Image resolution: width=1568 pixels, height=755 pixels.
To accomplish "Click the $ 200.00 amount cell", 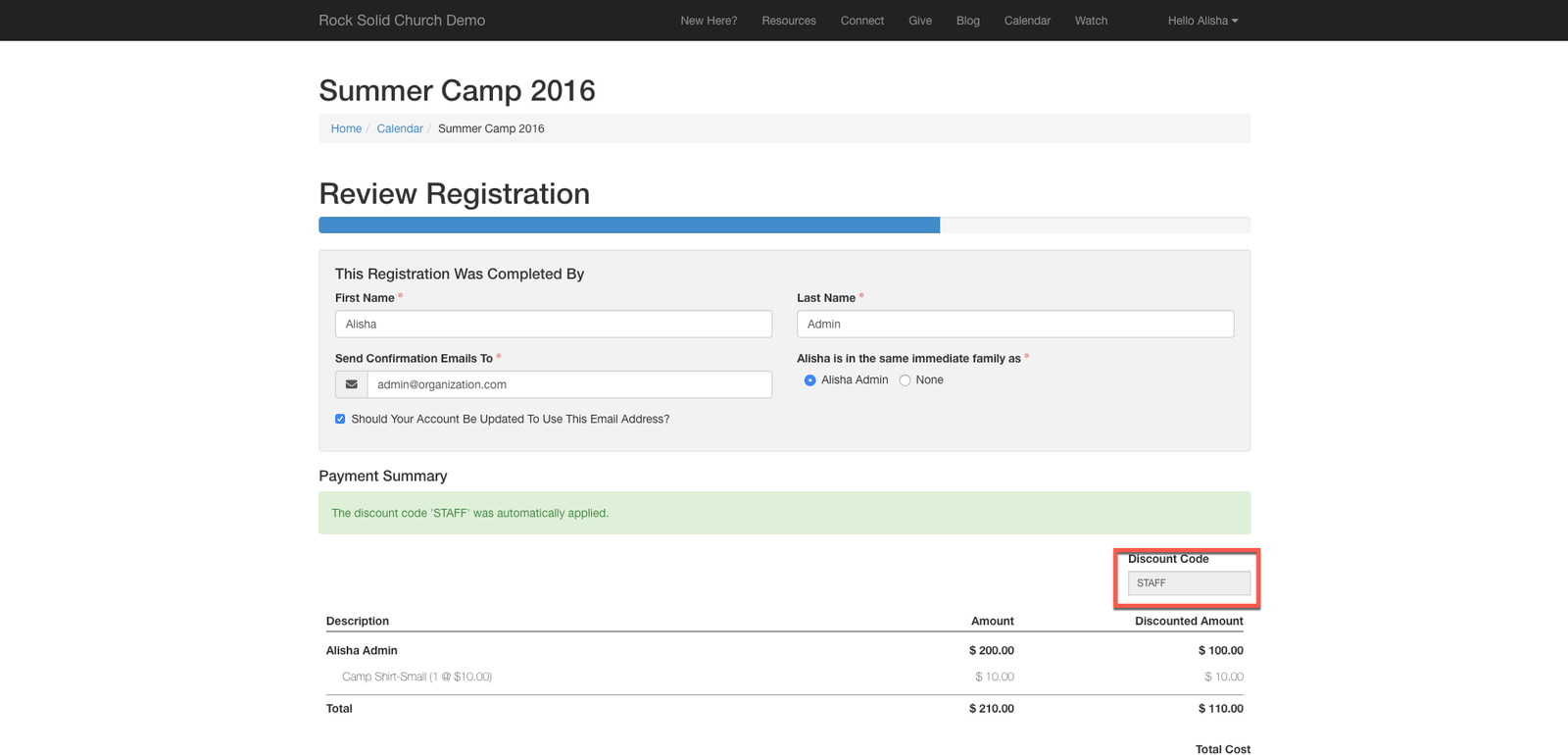I will [992, 650].
